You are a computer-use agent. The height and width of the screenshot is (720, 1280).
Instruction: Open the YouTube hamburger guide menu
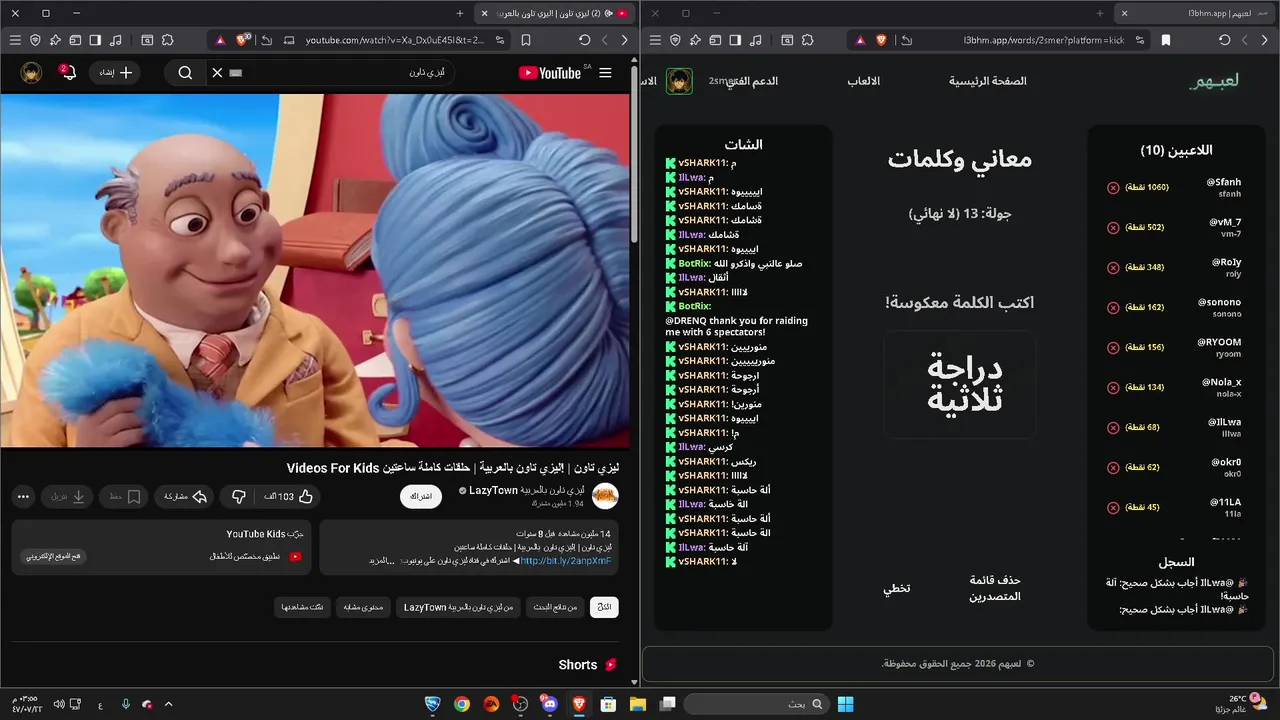point(605,73)
